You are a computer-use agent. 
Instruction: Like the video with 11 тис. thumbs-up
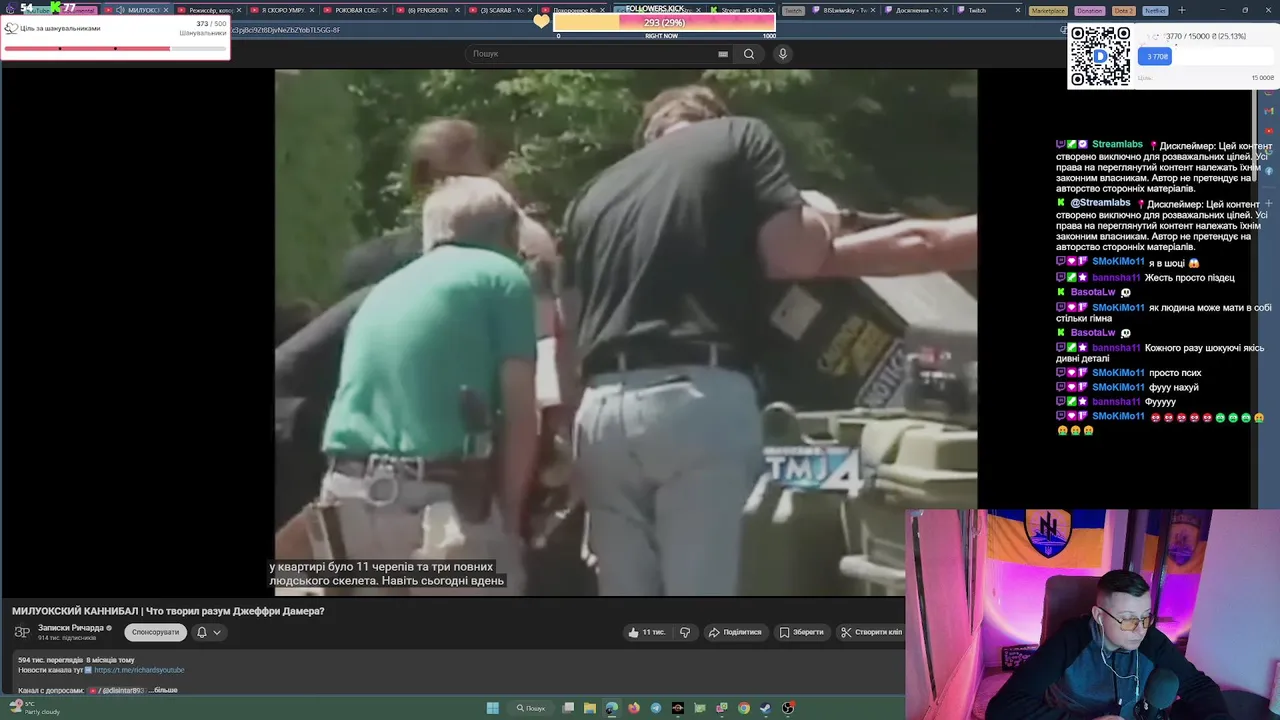(x=646, y=632)
